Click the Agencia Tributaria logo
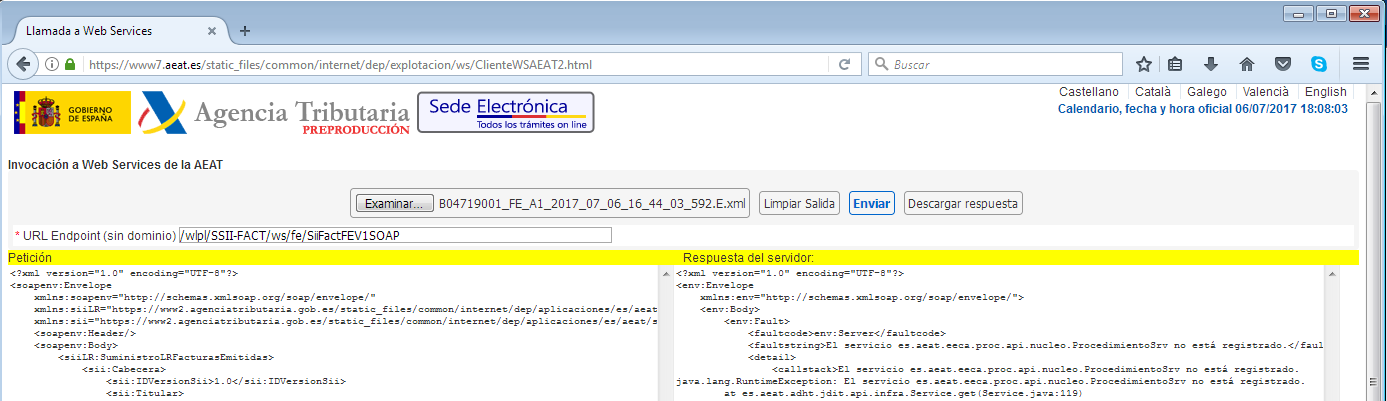 point(275,113)
